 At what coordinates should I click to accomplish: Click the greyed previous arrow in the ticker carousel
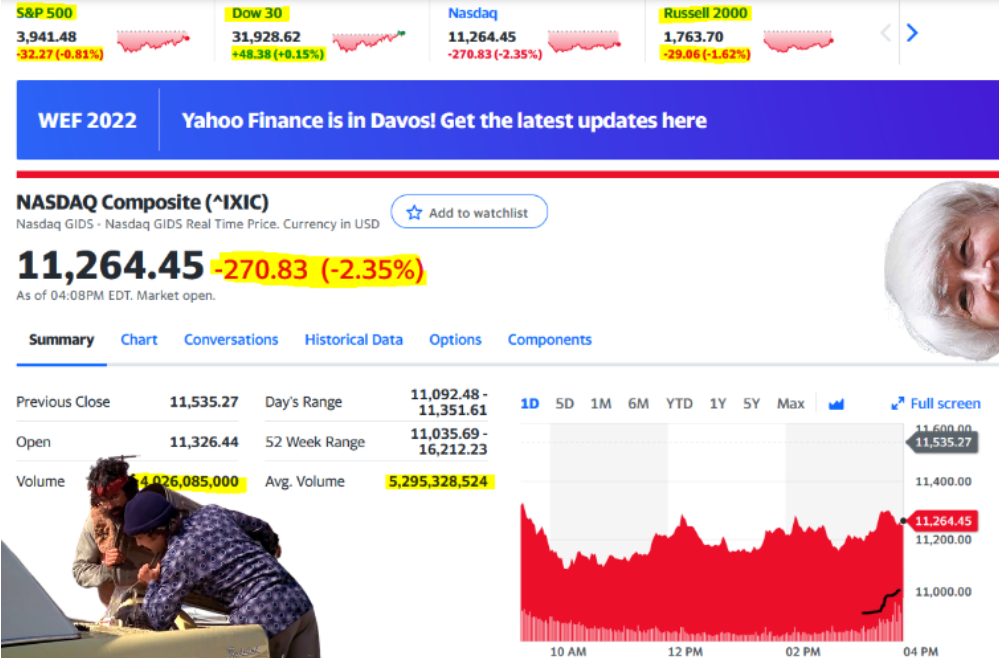click(886, 32)
